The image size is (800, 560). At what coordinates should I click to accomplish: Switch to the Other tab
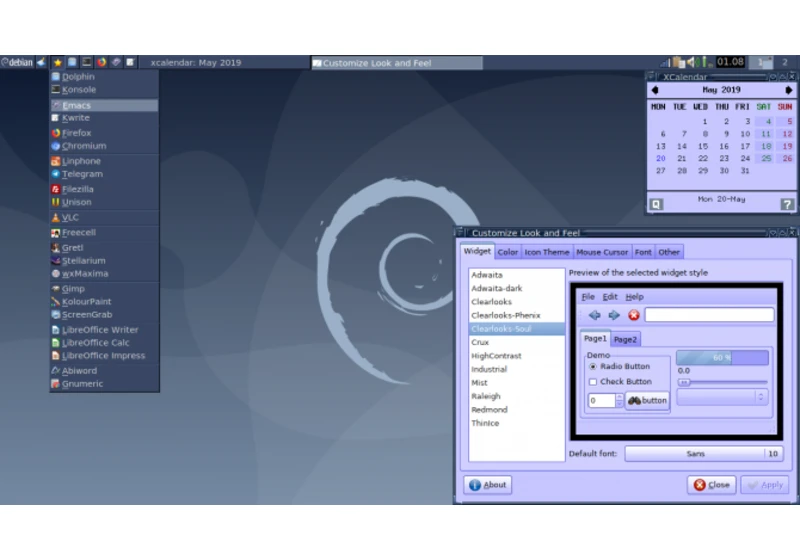(x=669, y=252)
